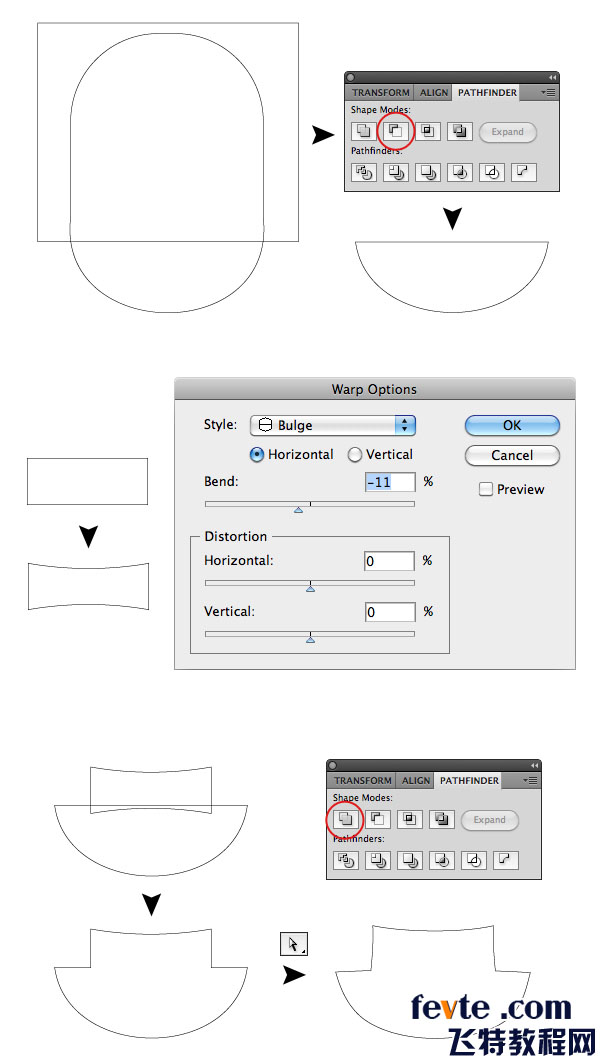Image resolution: width=600 pixels, height=1062 pixels.
Task: Click Intersect icon in upper Pathfinder panel
Action: click(428, 131)
